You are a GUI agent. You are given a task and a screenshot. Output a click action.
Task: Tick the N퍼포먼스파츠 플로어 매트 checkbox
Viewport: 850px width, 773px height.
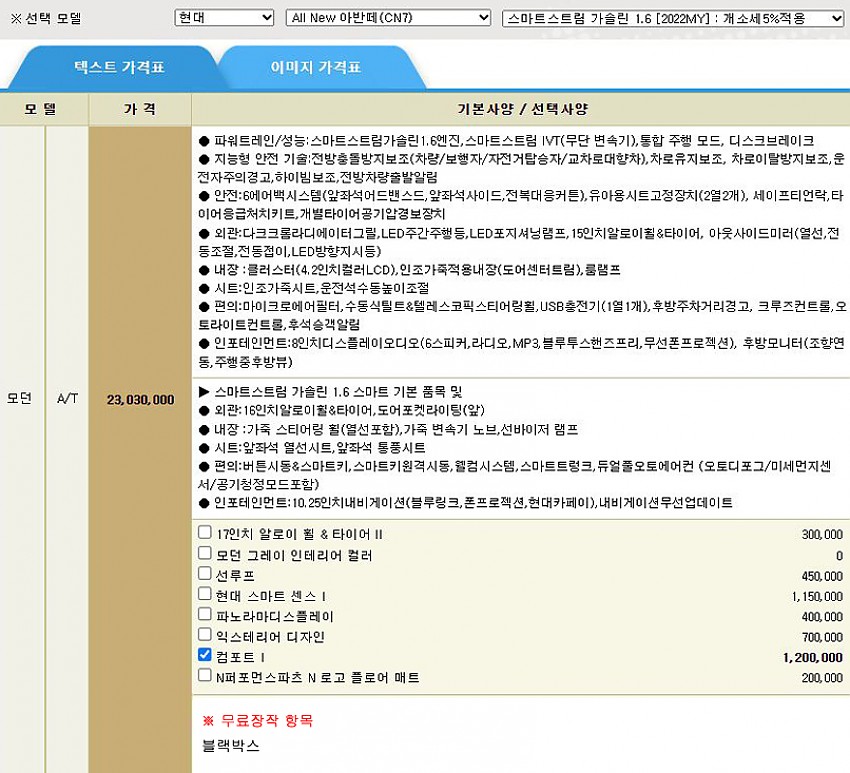pyautogui.click(x=205, y=676)
